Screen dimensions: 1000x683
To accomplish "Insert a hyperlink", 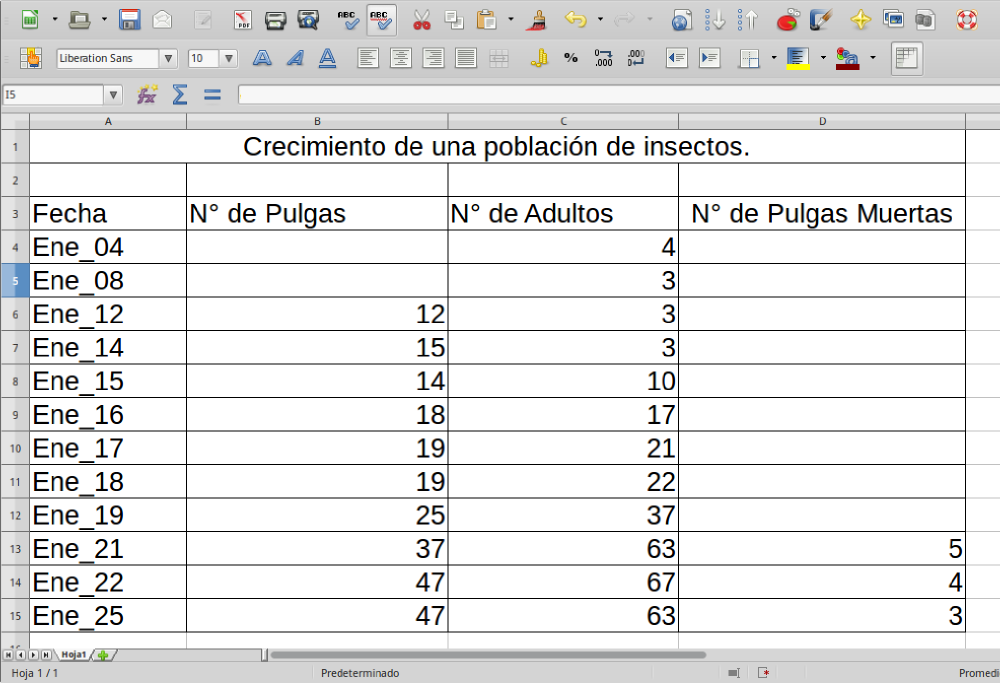I will pyautogui.click(x=682, y=20).
